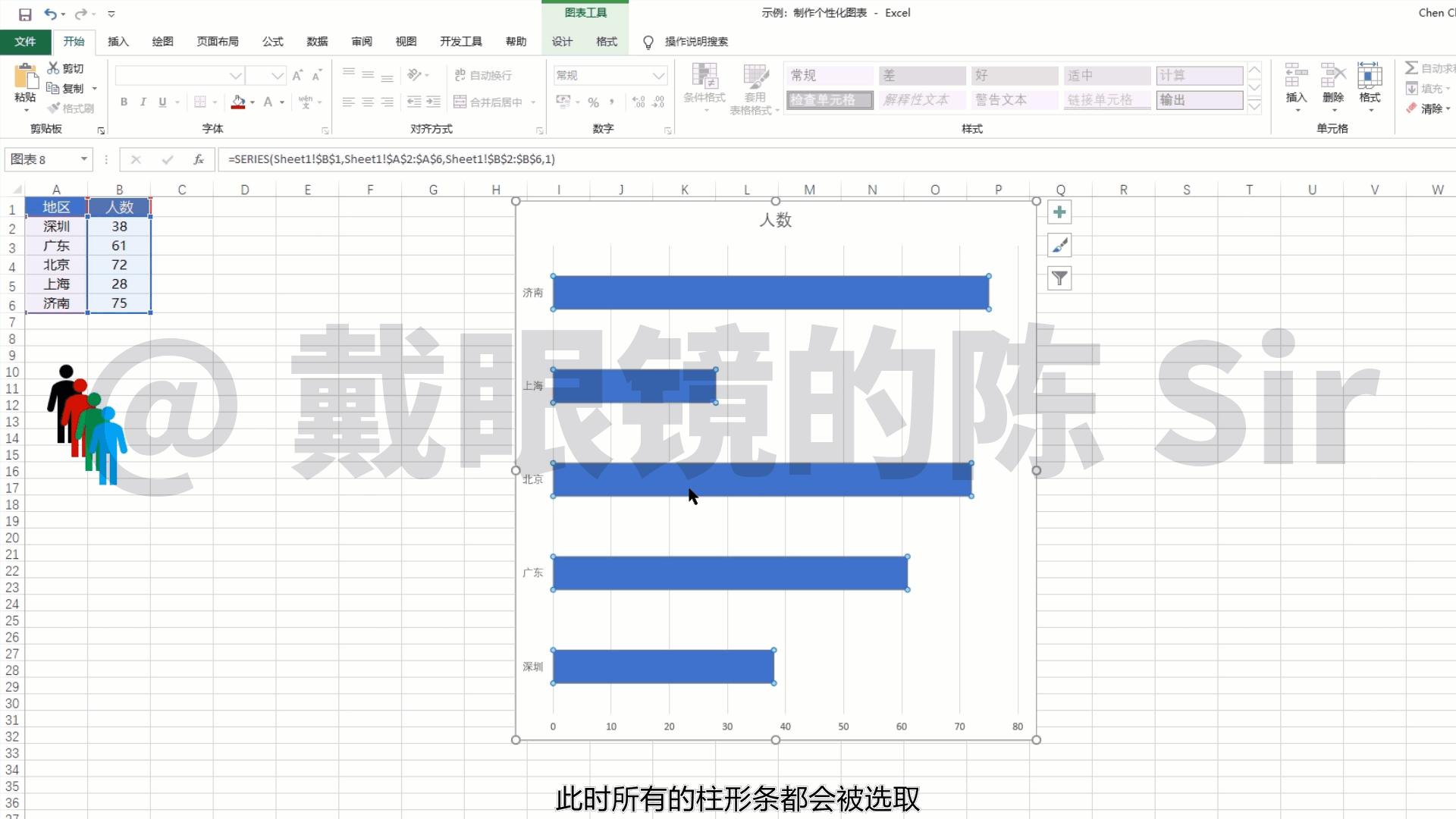The height and width of the screenshot is (819, 1456).
Task: Expand the Fill Color dropdown arrow
Action: tap(251, 101)
